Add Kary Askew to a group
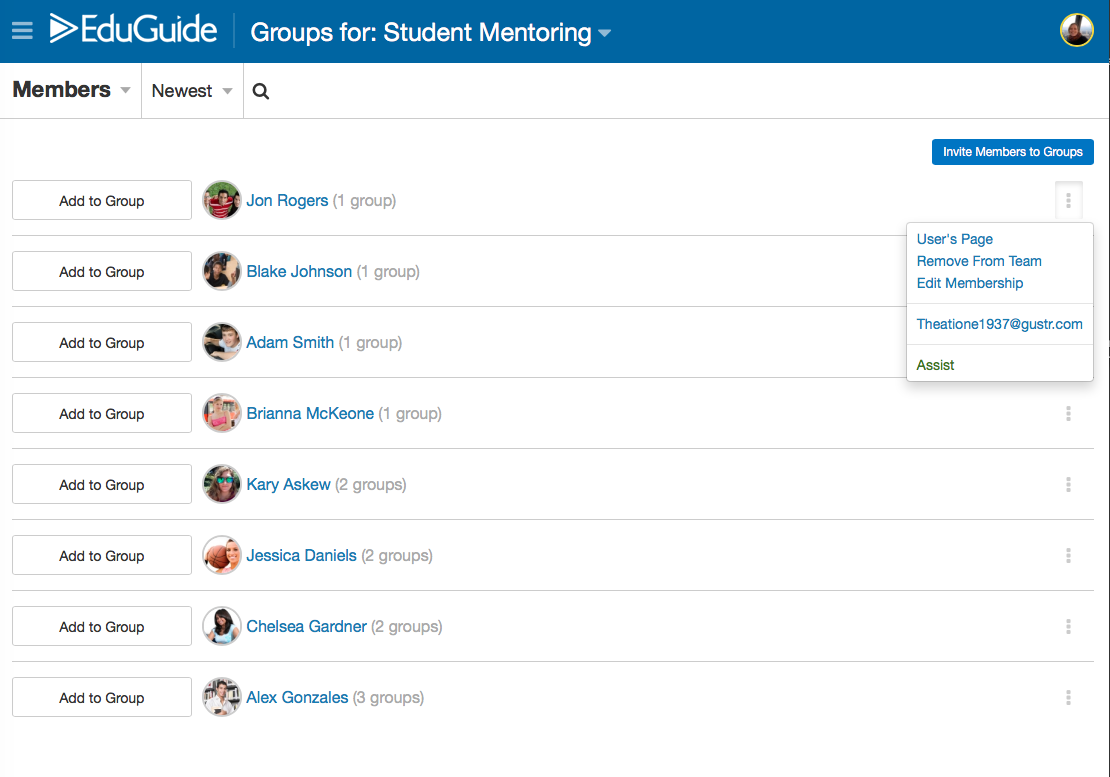 [102, 484]
